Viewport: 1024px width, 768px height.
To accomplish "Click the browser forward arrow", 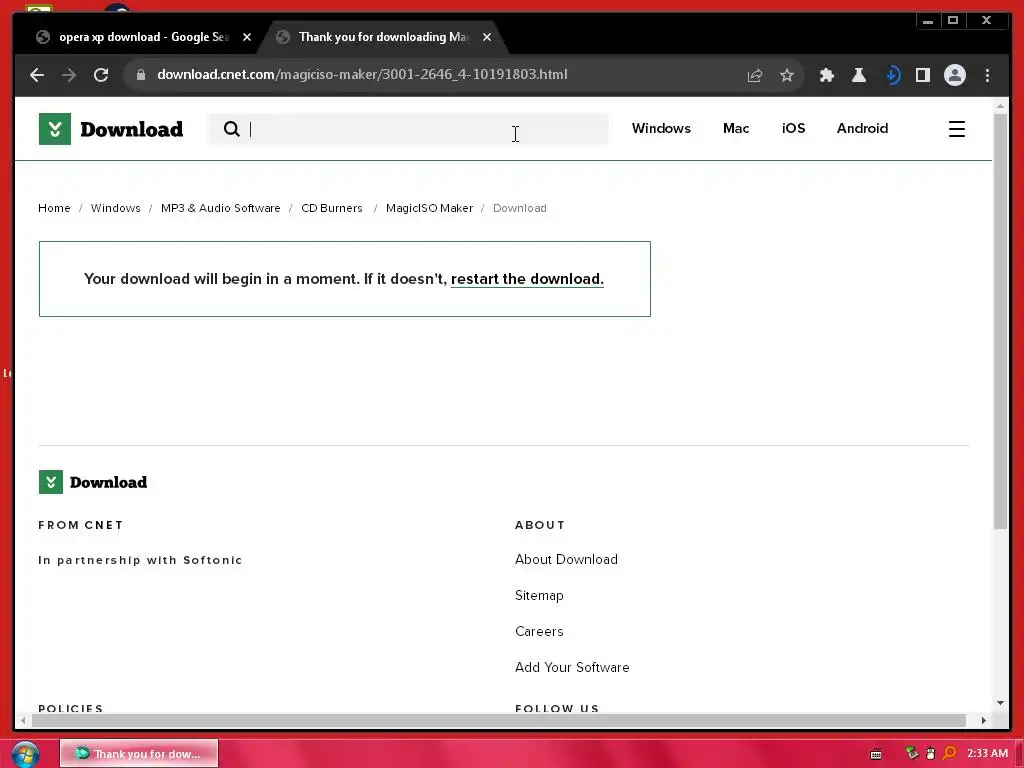I will [69, 75].
